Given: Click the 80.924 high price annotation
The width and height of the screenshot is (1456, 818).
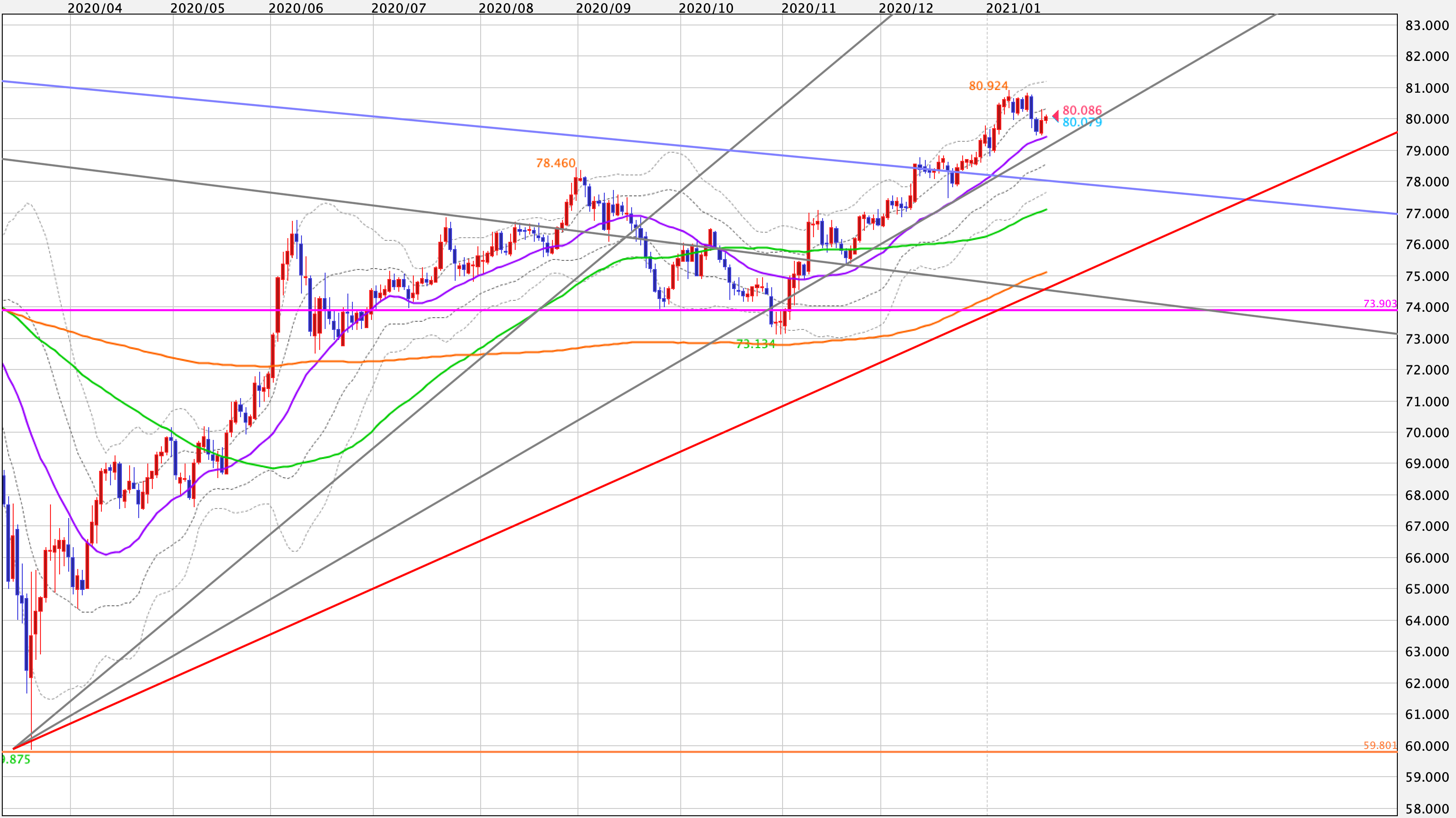Looking at the screenshot, I should (989, 86).
